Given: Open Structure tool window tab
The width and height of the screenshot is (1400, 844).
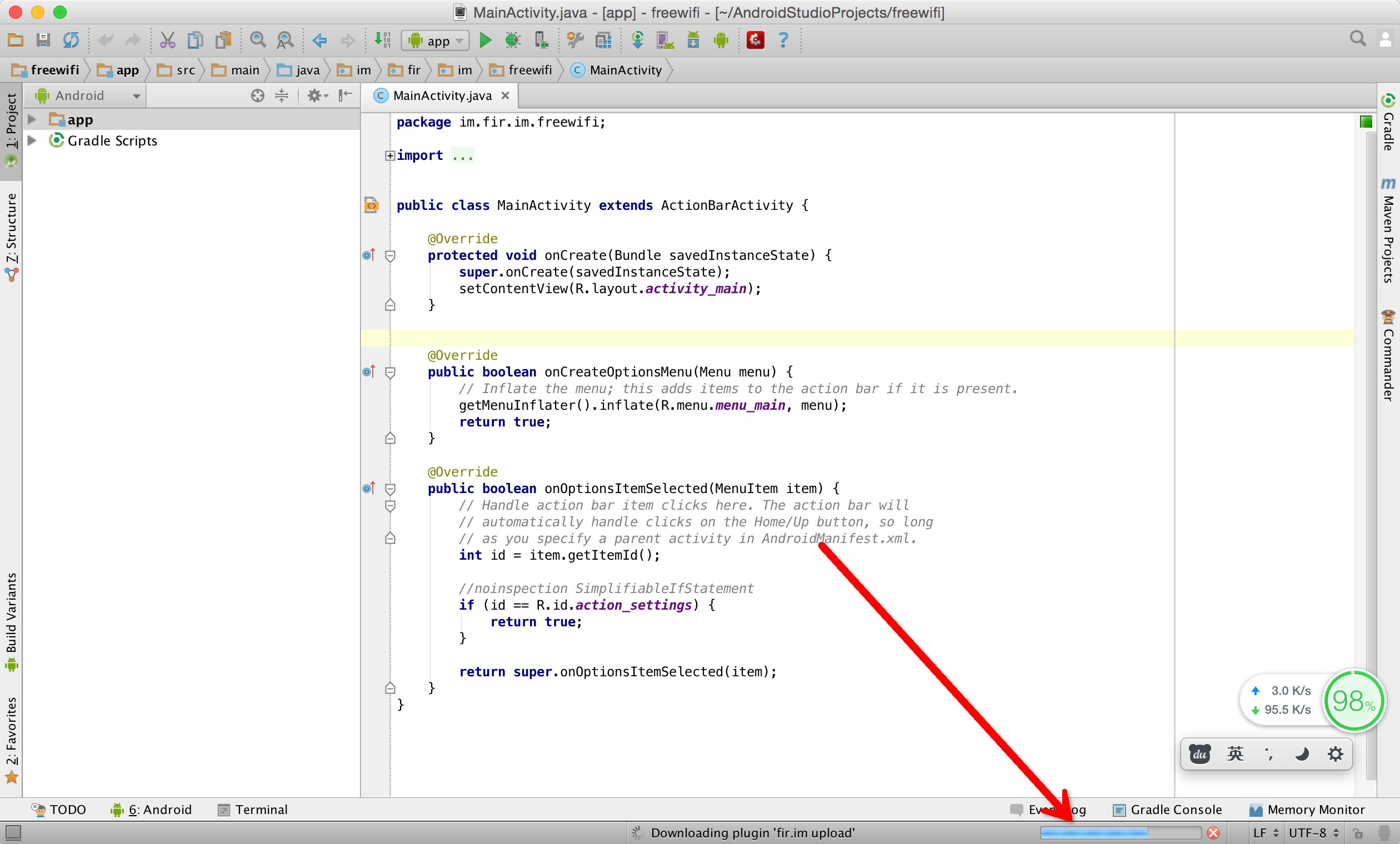Looking at the screenshot, I should click(11, 237).
